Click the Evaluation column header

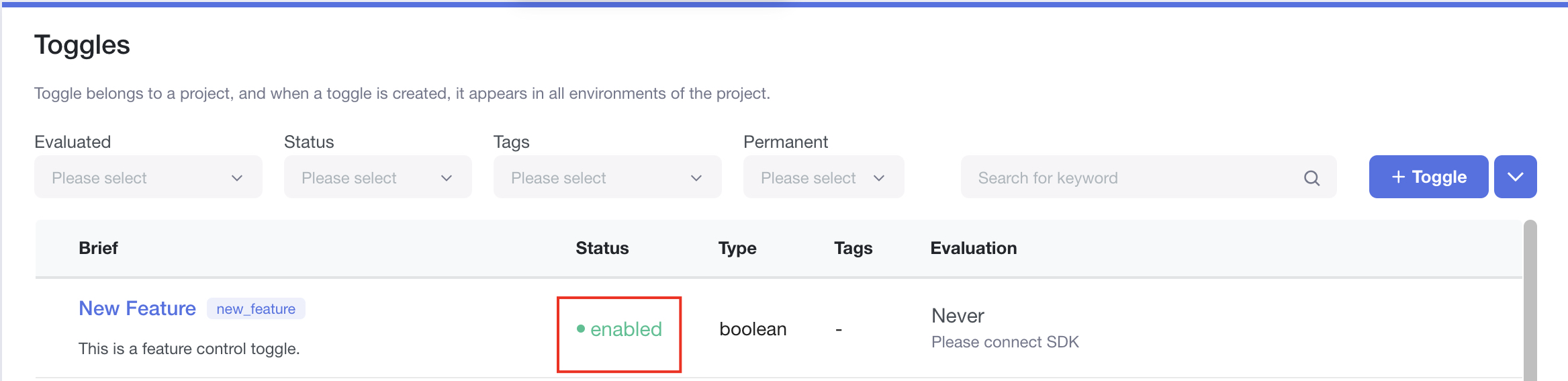tap(973, 248)
